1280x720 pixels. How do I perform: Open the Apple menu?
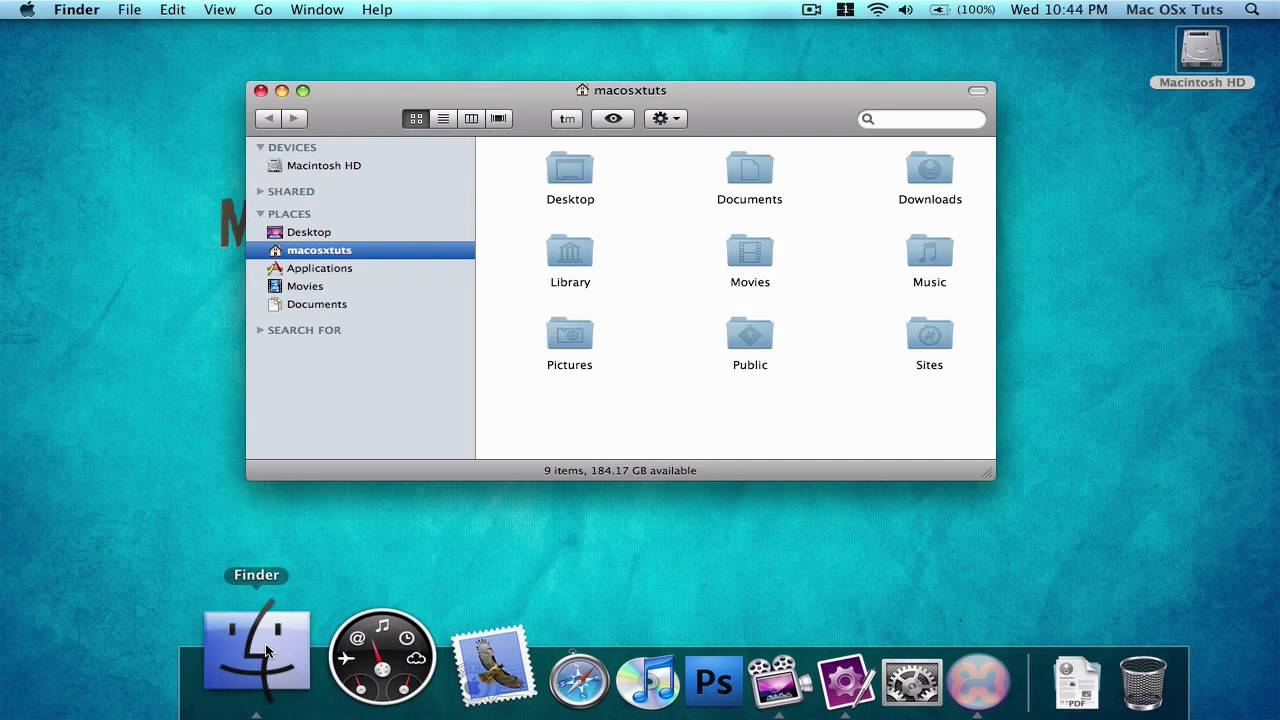click(x=27, y=10)
